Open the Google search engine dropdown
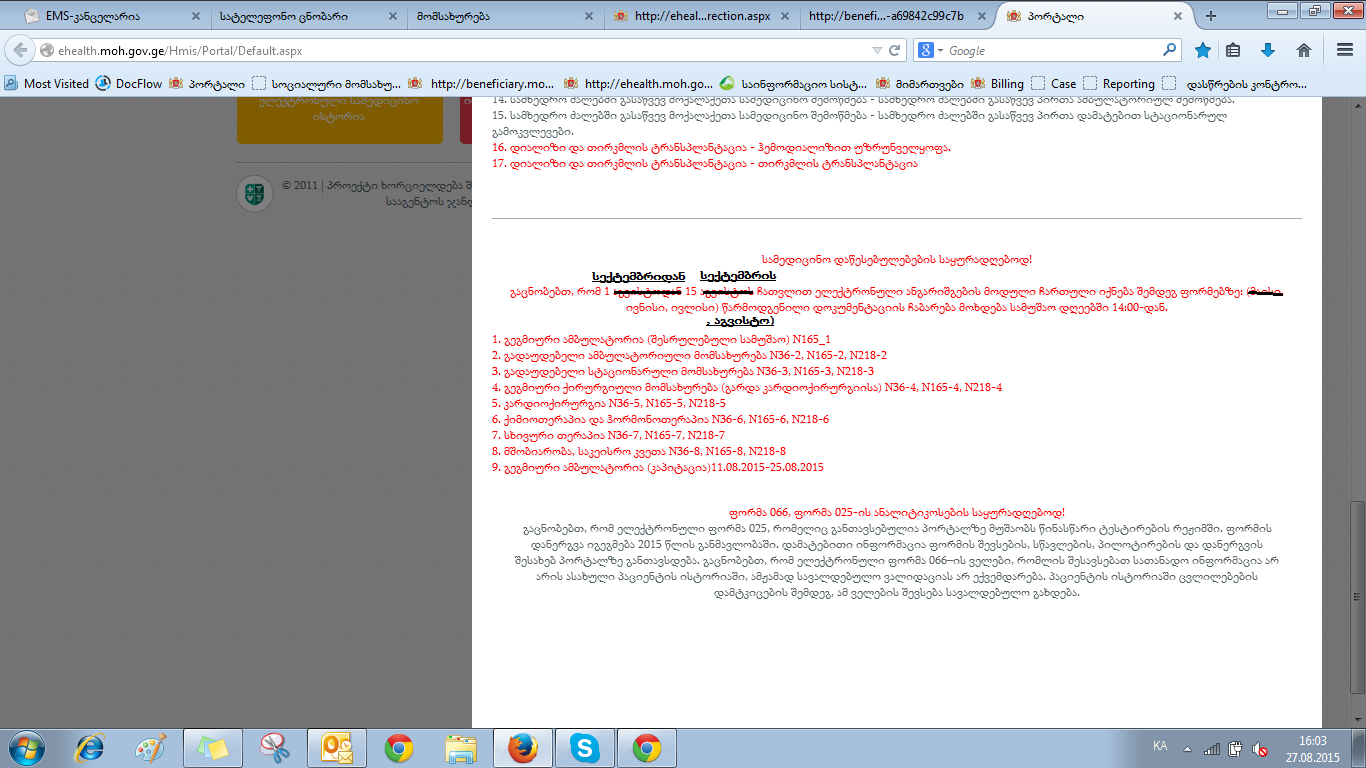This screenshot has width=1366, height=768. (931, 50)
